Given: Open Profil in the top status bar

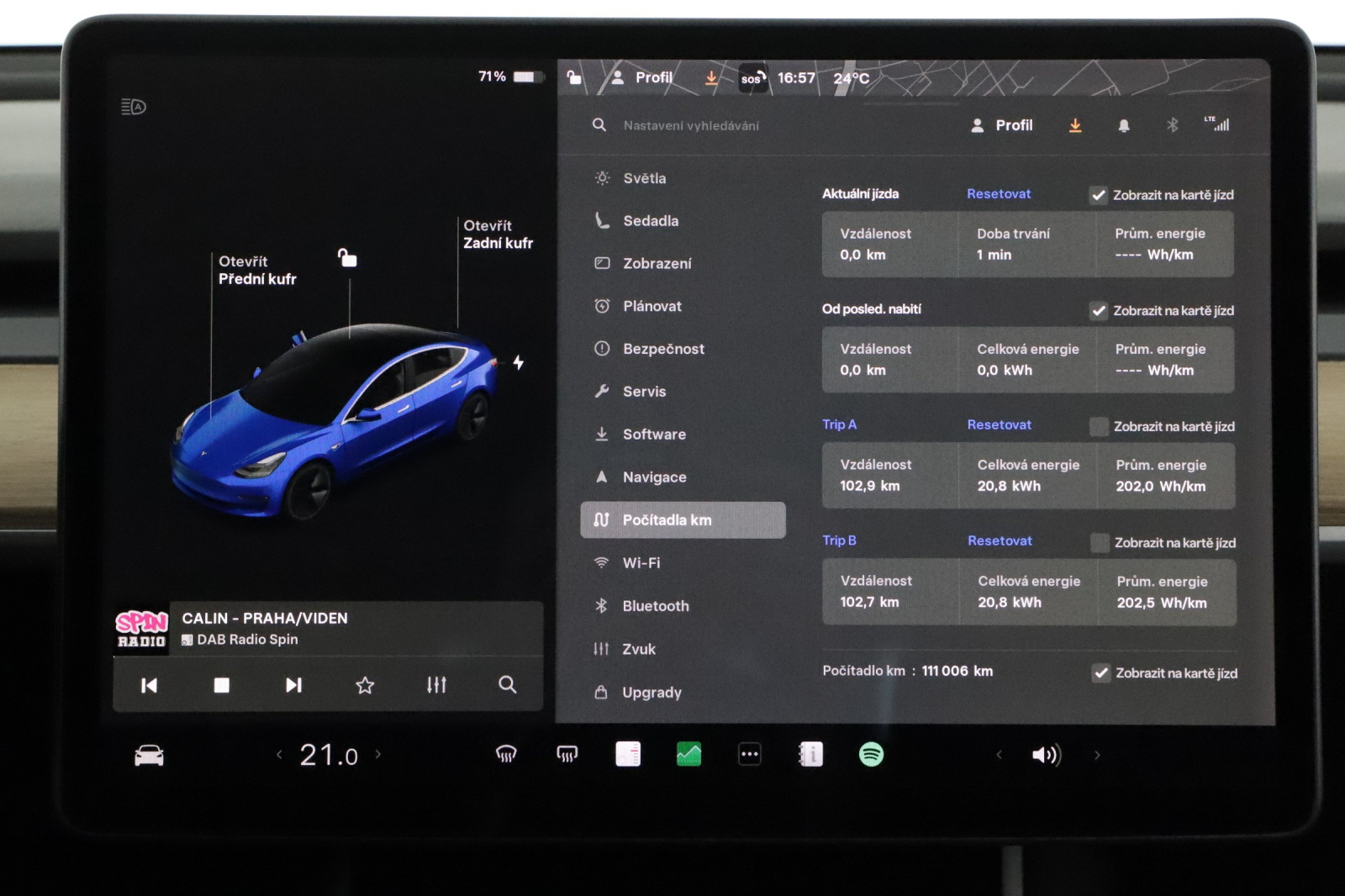Looking at the screenshot, I should tap(642, 78).
